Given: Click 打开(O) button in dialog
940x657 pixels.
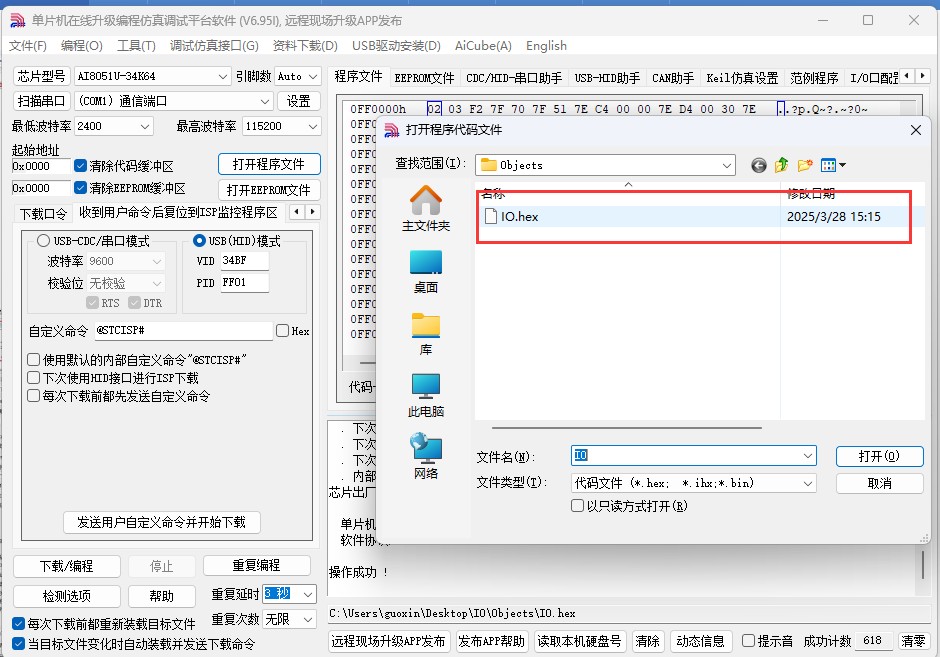Looking at the screenshot, I should tap(879, 456).
